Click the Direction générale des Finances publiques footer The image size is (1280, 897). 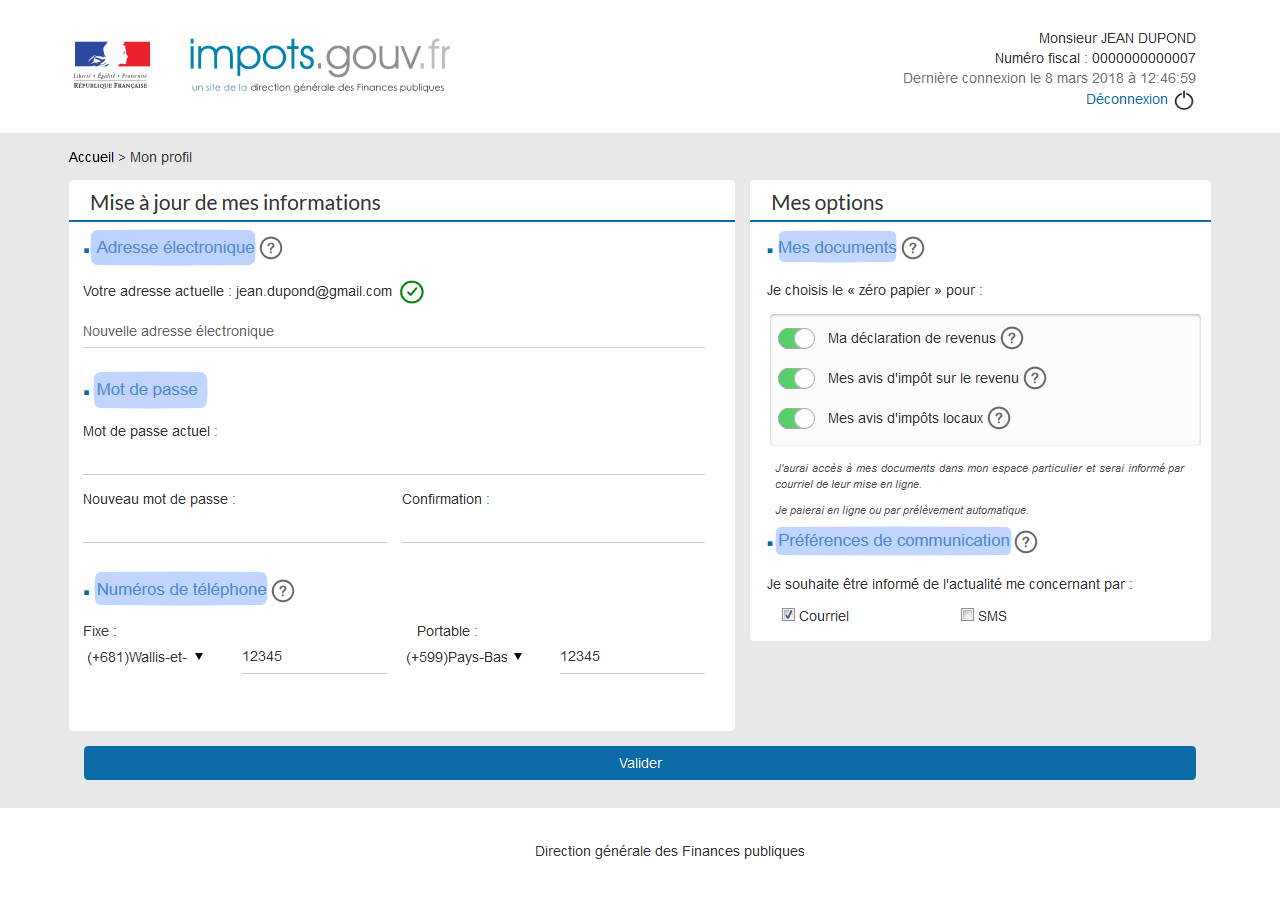point(669,851)
